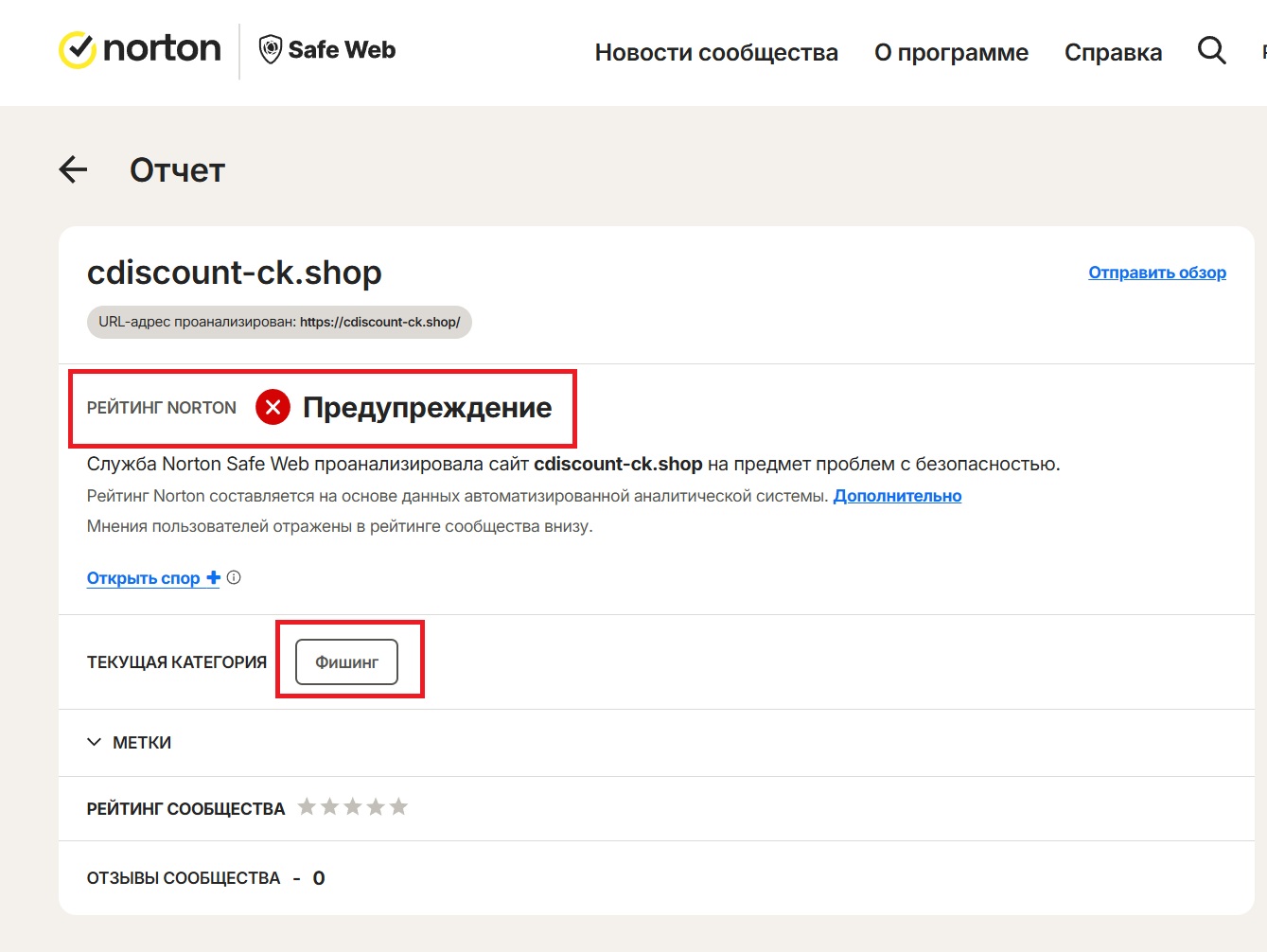Select the second community rating star
Screen dimensions: 1267x952
(329, 807)
